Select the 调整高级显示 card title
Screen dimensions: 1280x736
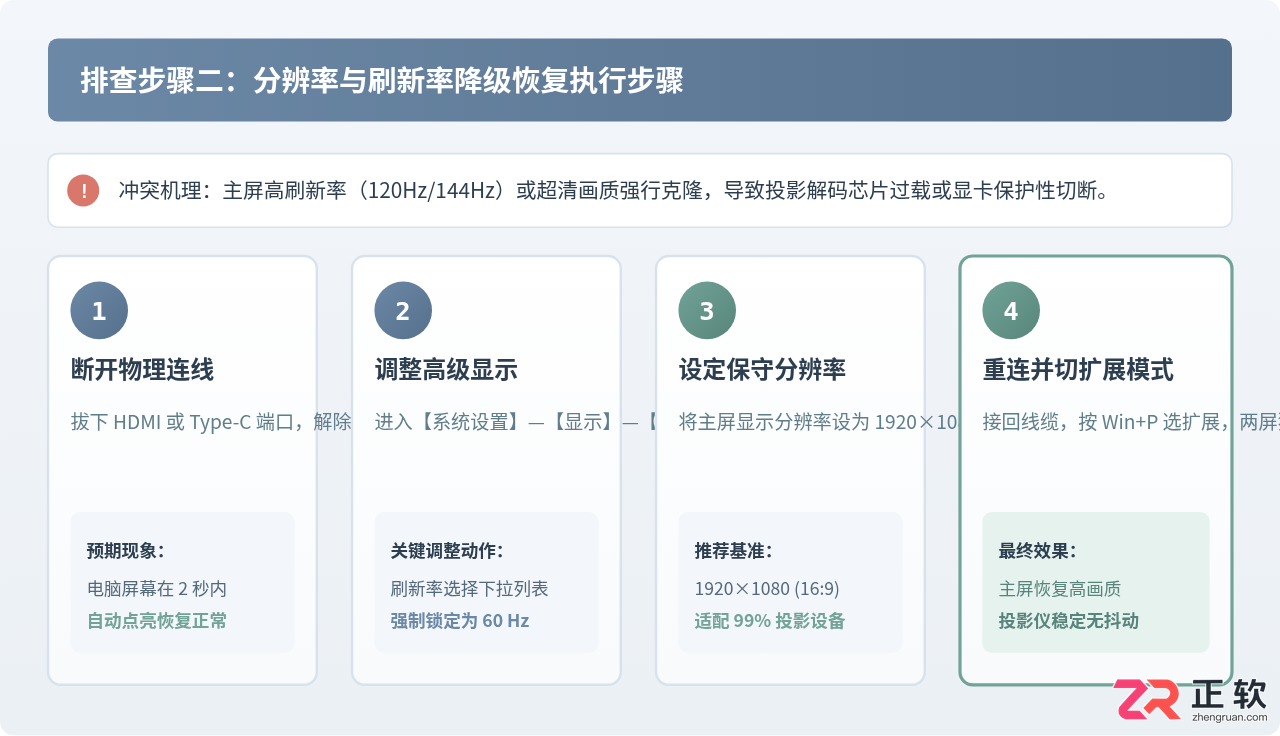446,370
